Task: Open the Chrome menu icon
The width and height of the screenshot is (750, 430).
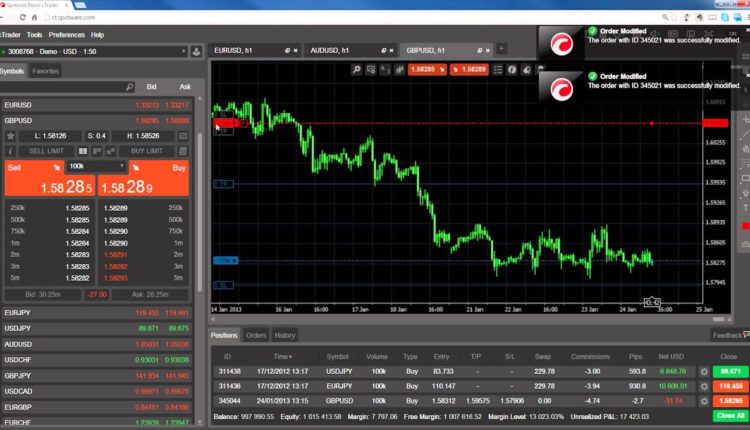Action: pos(747,17)
